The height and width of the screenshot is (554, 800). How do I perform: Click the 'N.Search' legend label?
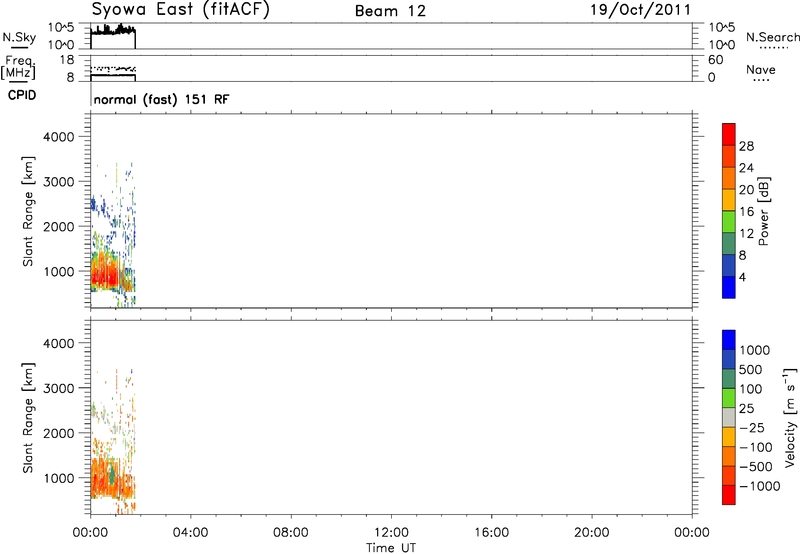point(772,37)
